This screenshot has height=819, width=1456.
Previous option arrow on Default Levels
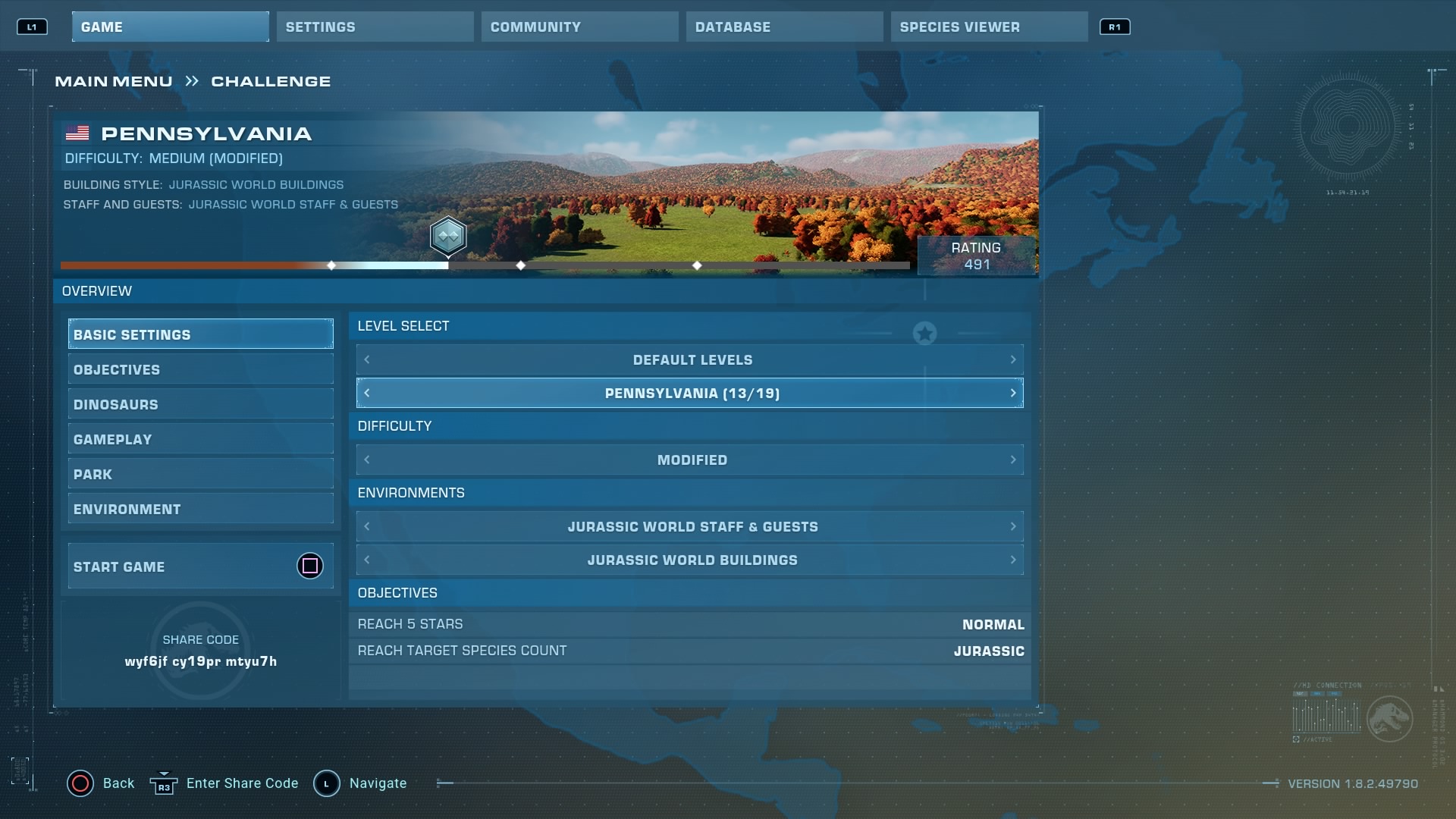point(367,359)
